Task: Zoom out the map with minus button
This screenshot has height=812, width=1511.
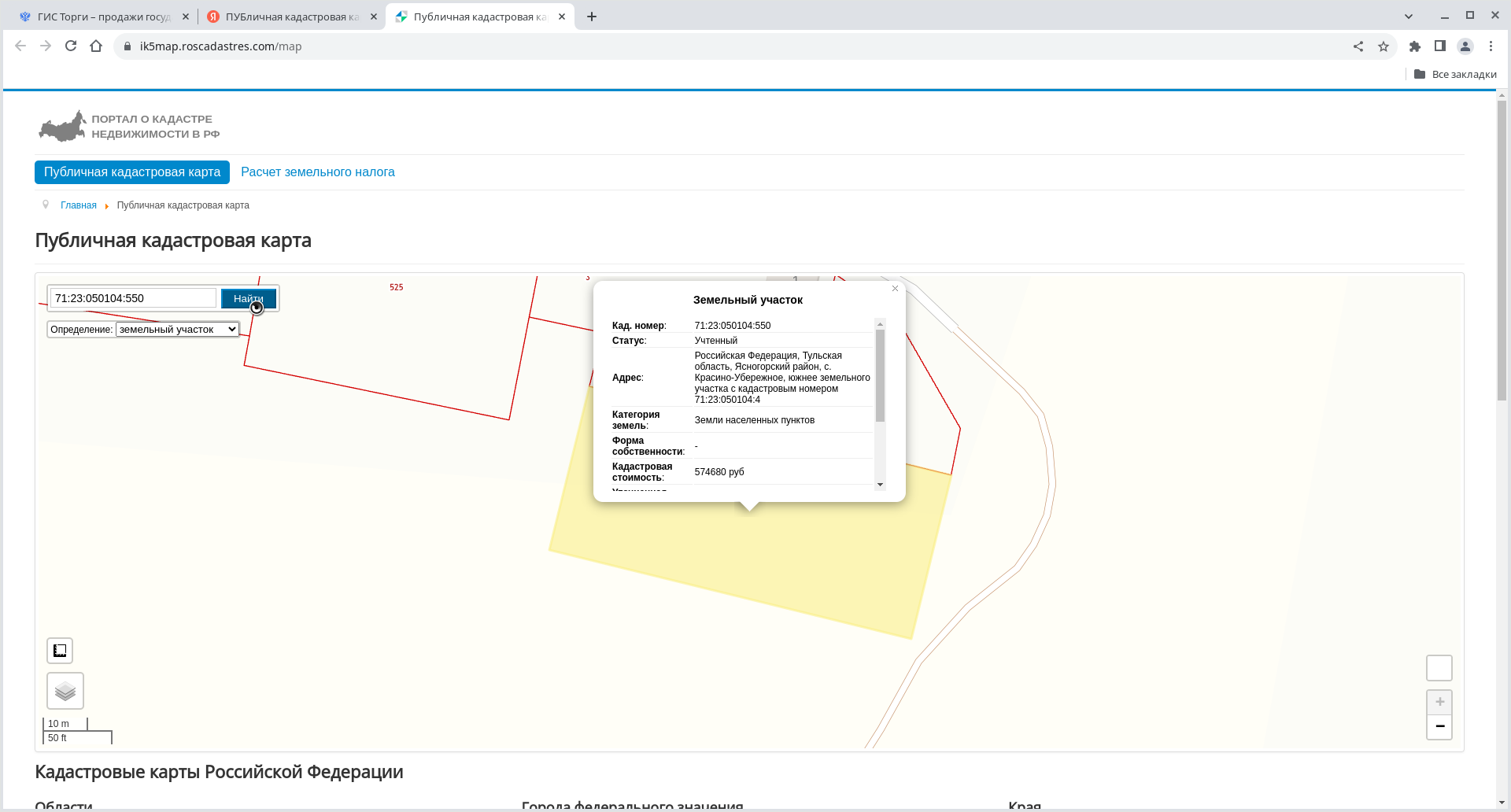Action: pos(1439,726)
